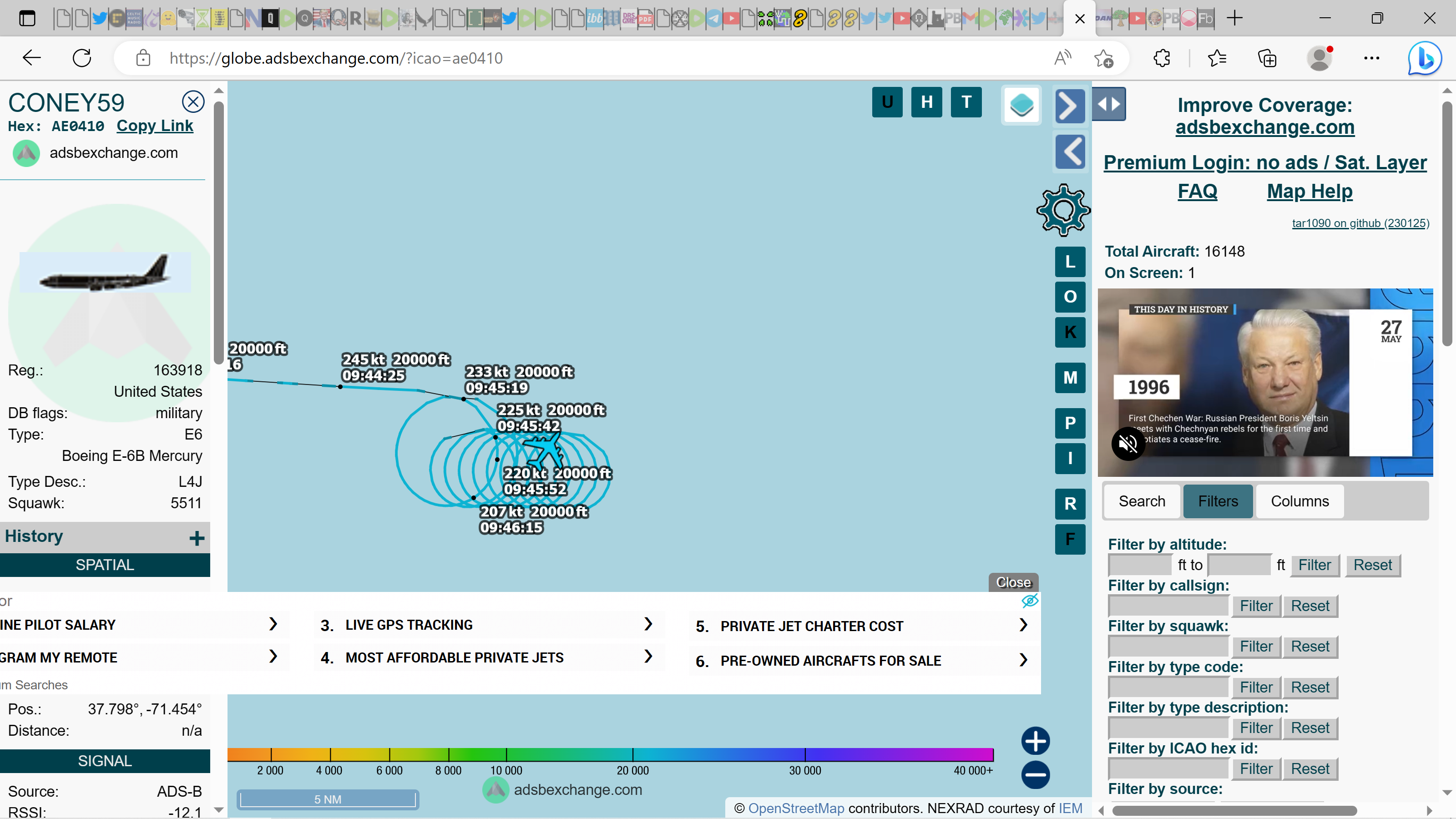Open the FAQ link
This screenshot has width=1456, height=819.
pos(1197,191)
